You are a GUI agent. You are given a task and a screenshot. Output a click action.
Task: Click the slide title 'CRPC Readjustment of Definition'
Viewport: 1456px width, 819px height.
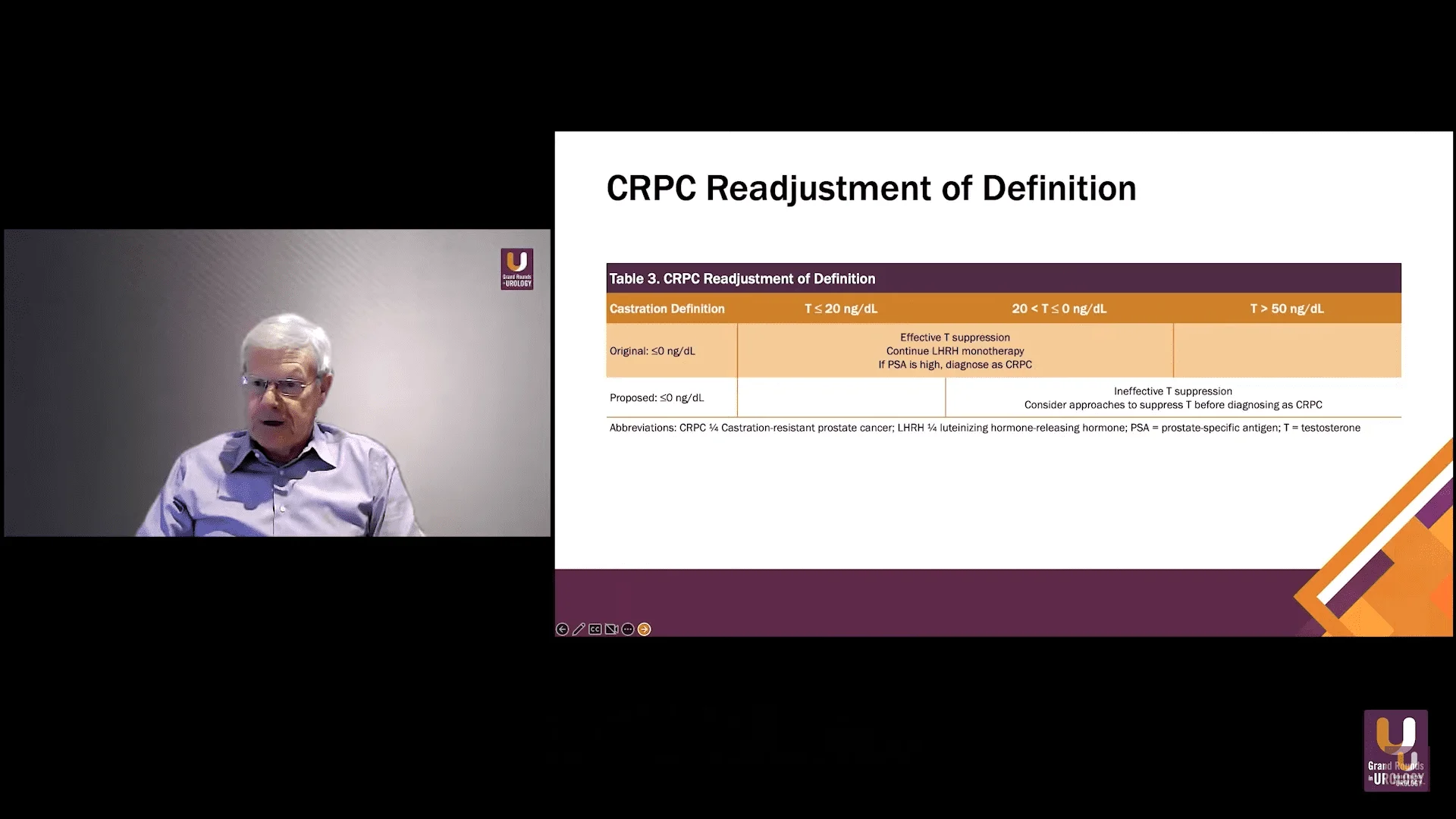pos(871,188)
